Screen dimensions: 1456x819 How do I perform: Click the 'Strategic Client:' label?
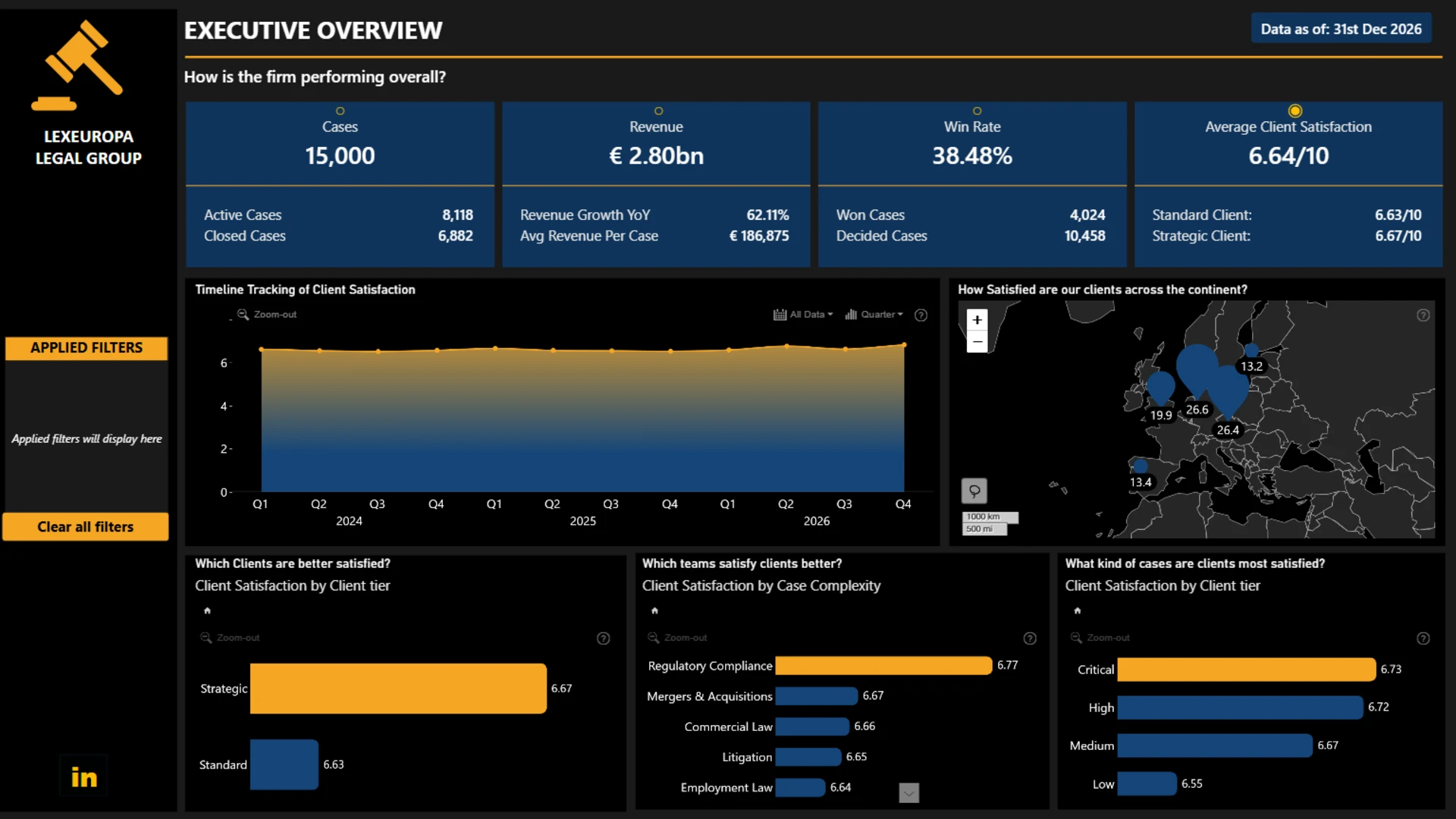(x=1201, y=236)
